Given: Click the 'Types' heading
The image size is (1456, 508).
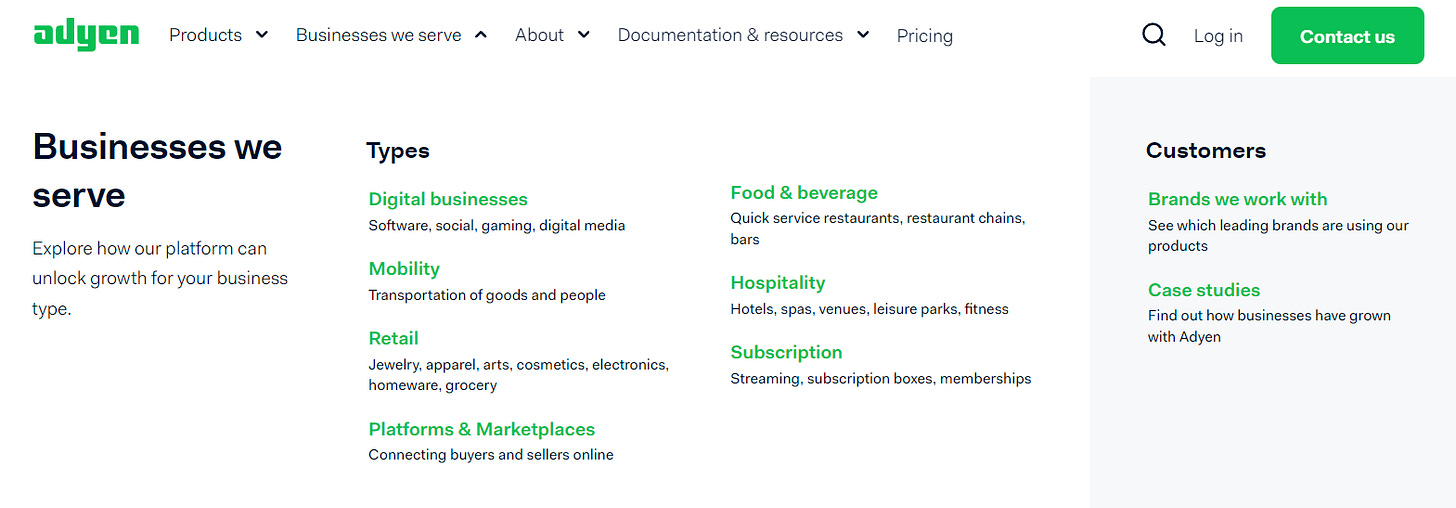Looking at the screenshot, I should (x=398, y=151).
